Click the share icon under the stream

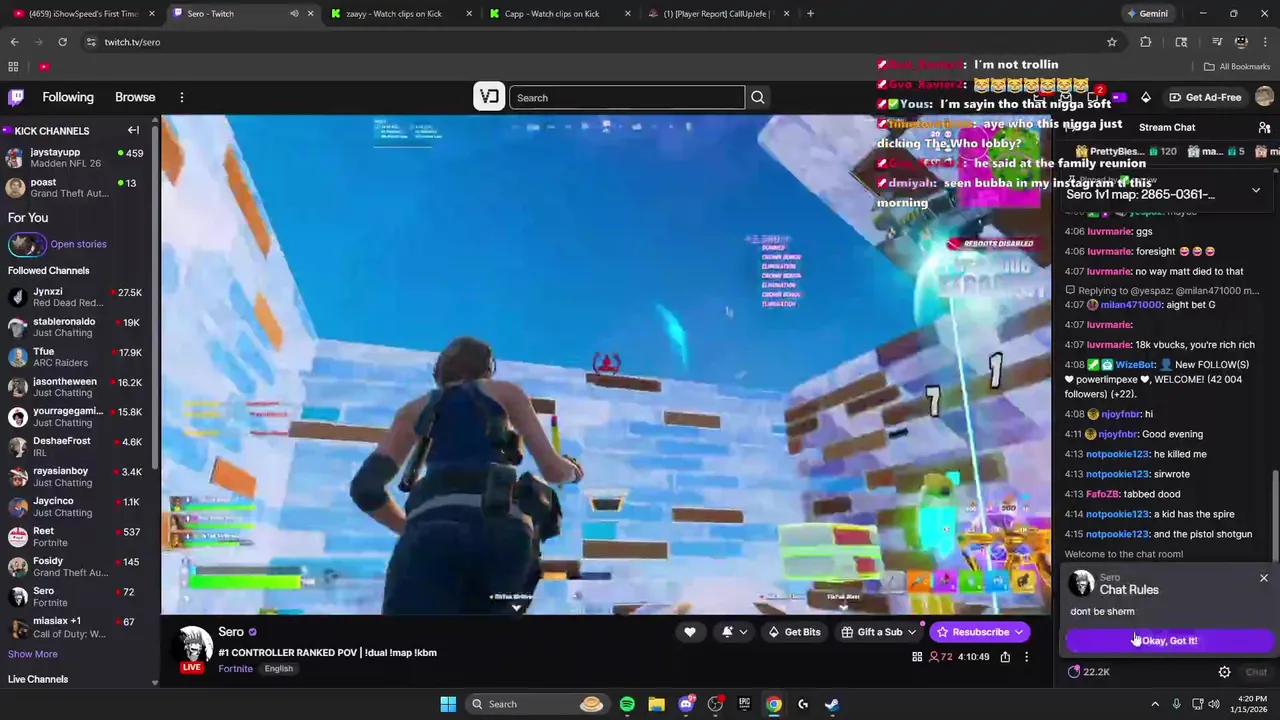coord(1005,657)
